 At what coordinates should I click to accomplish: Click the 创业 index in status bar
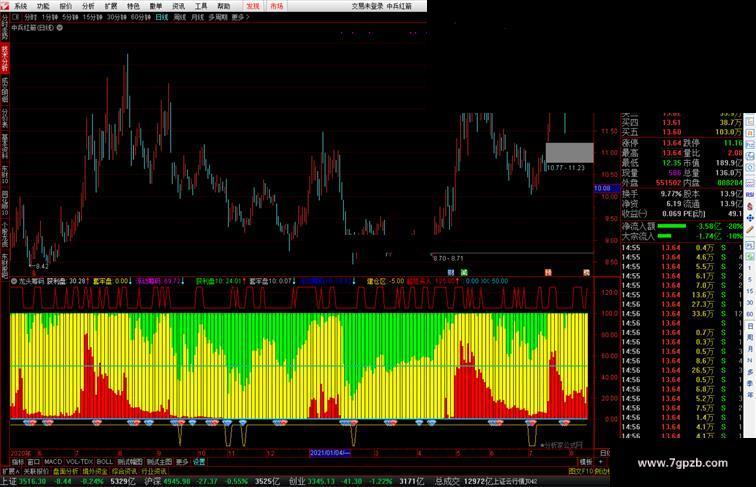[x=297, y=481]
